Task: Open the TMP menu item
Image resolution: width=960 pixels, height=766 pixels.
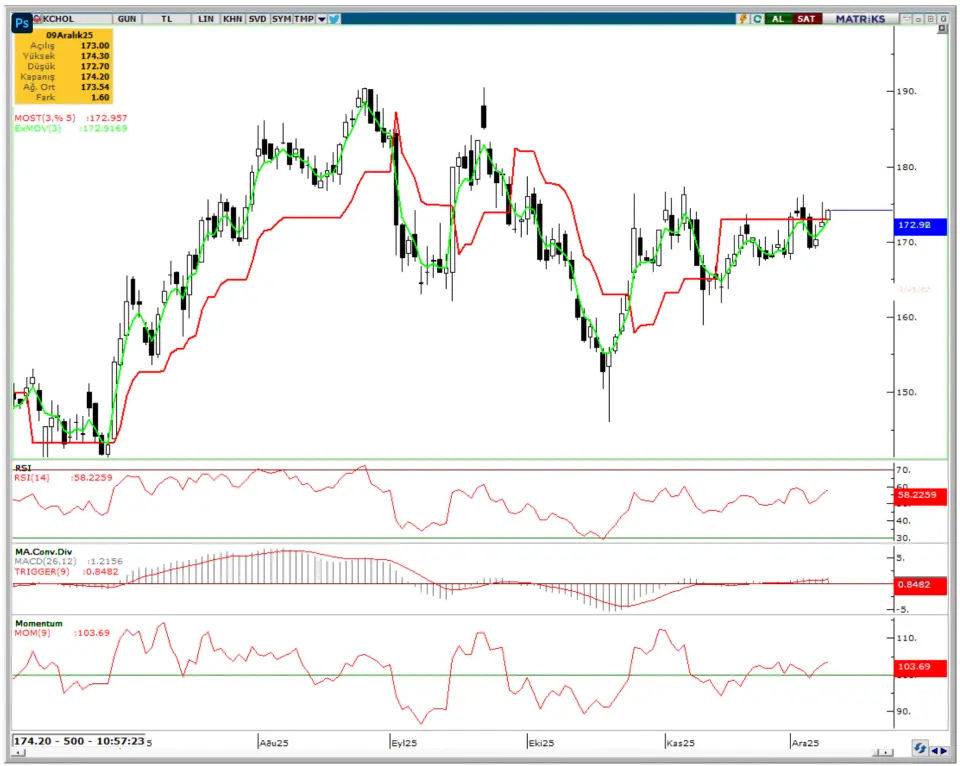Action: coord(305,18)
